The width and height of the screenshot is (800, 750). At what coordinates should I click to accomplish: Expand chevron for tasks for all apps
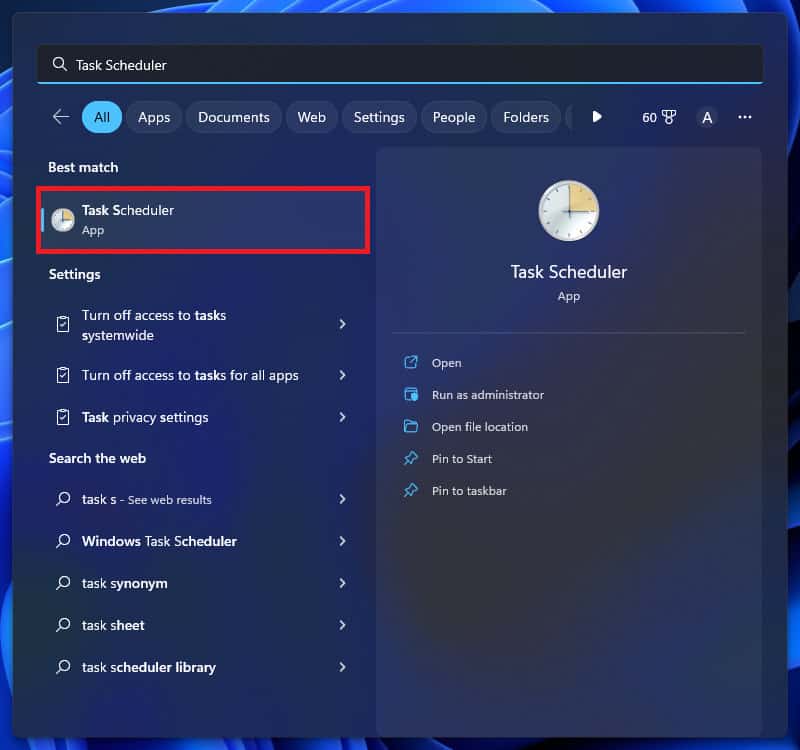tap(342, 376)
